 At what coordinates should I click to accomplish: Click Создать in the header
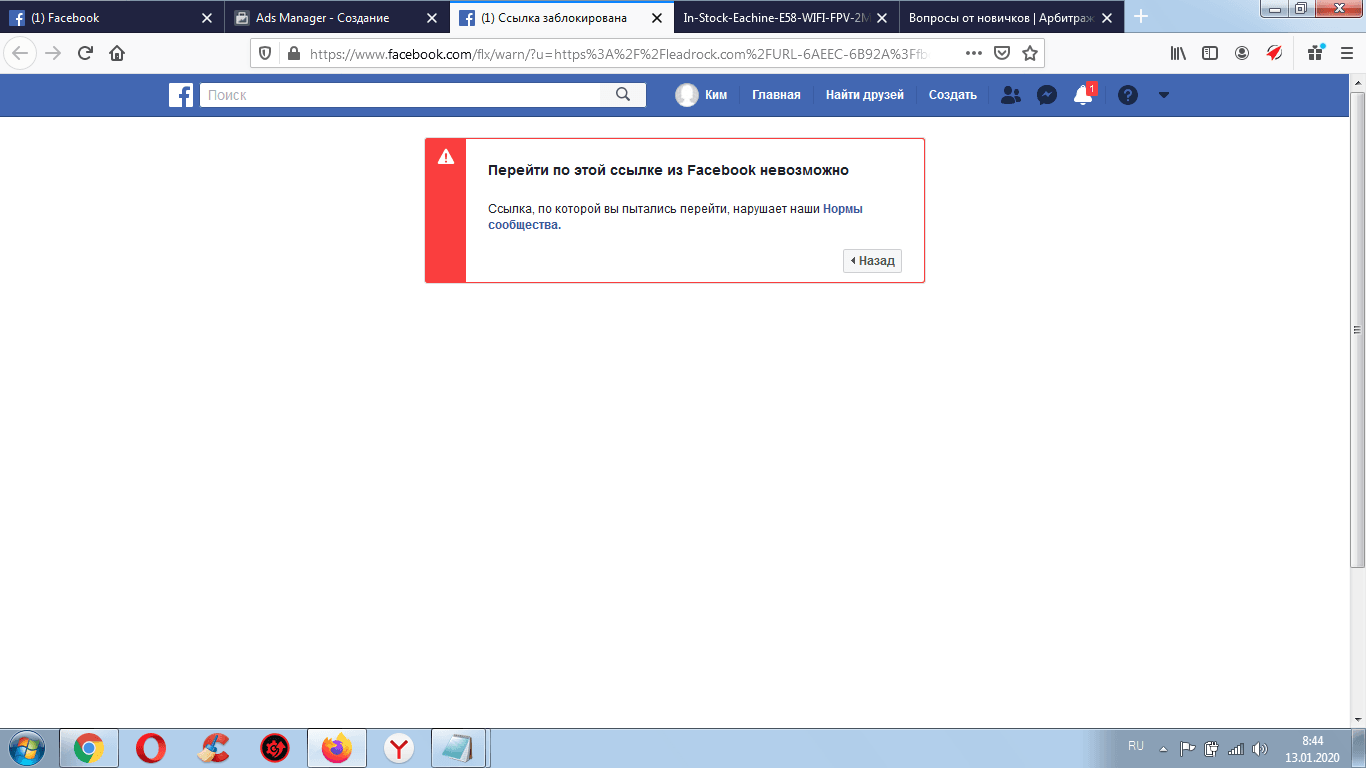pos(953,95)
